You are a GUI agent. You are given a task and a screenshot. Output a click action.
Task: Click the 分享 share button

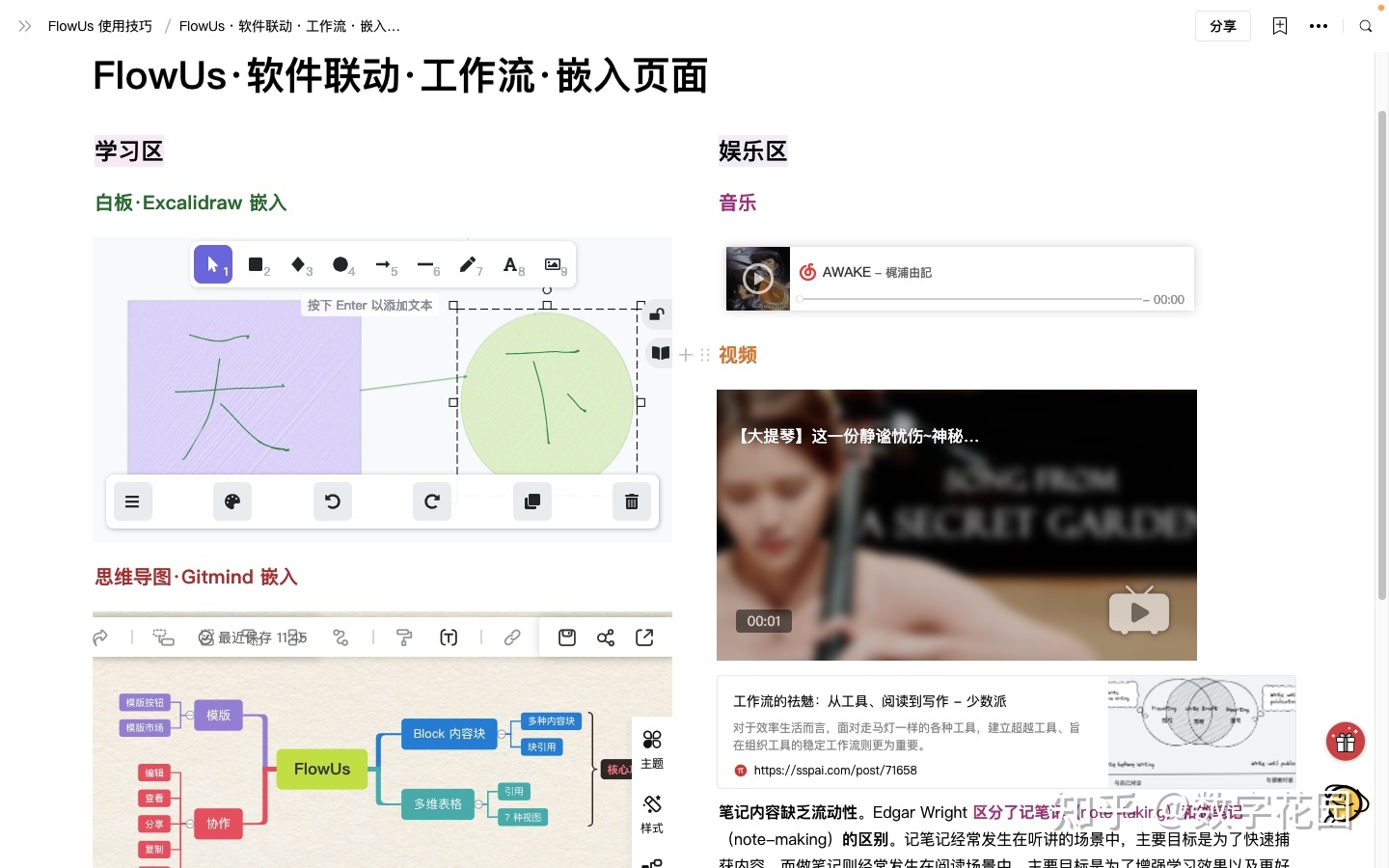[x=1223, y=26]
